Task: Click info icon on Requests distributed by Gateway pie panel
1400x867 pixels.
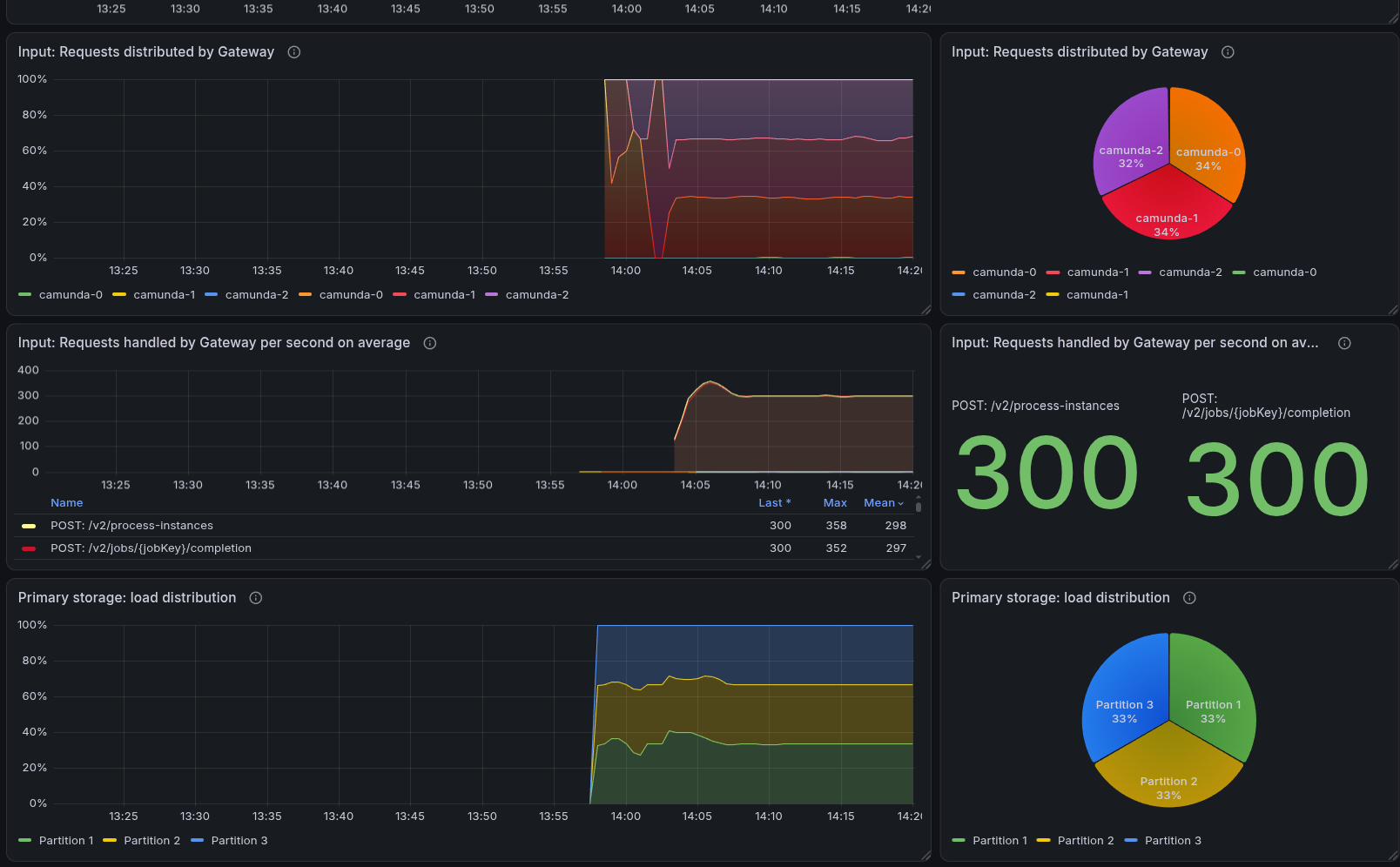Action: (1228, 52)
